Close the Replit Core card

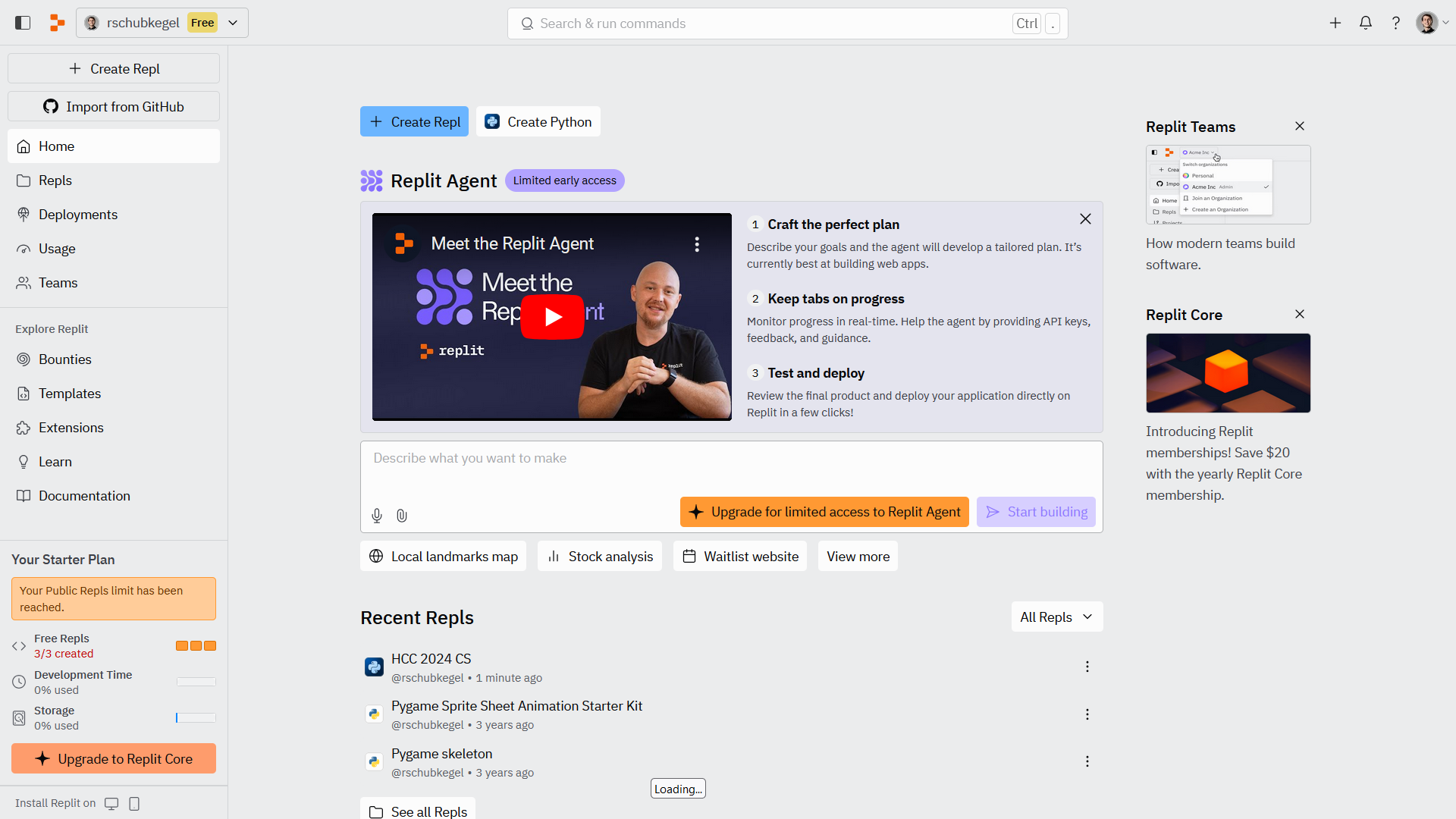pyautogui.click(x=1300, y=314)
